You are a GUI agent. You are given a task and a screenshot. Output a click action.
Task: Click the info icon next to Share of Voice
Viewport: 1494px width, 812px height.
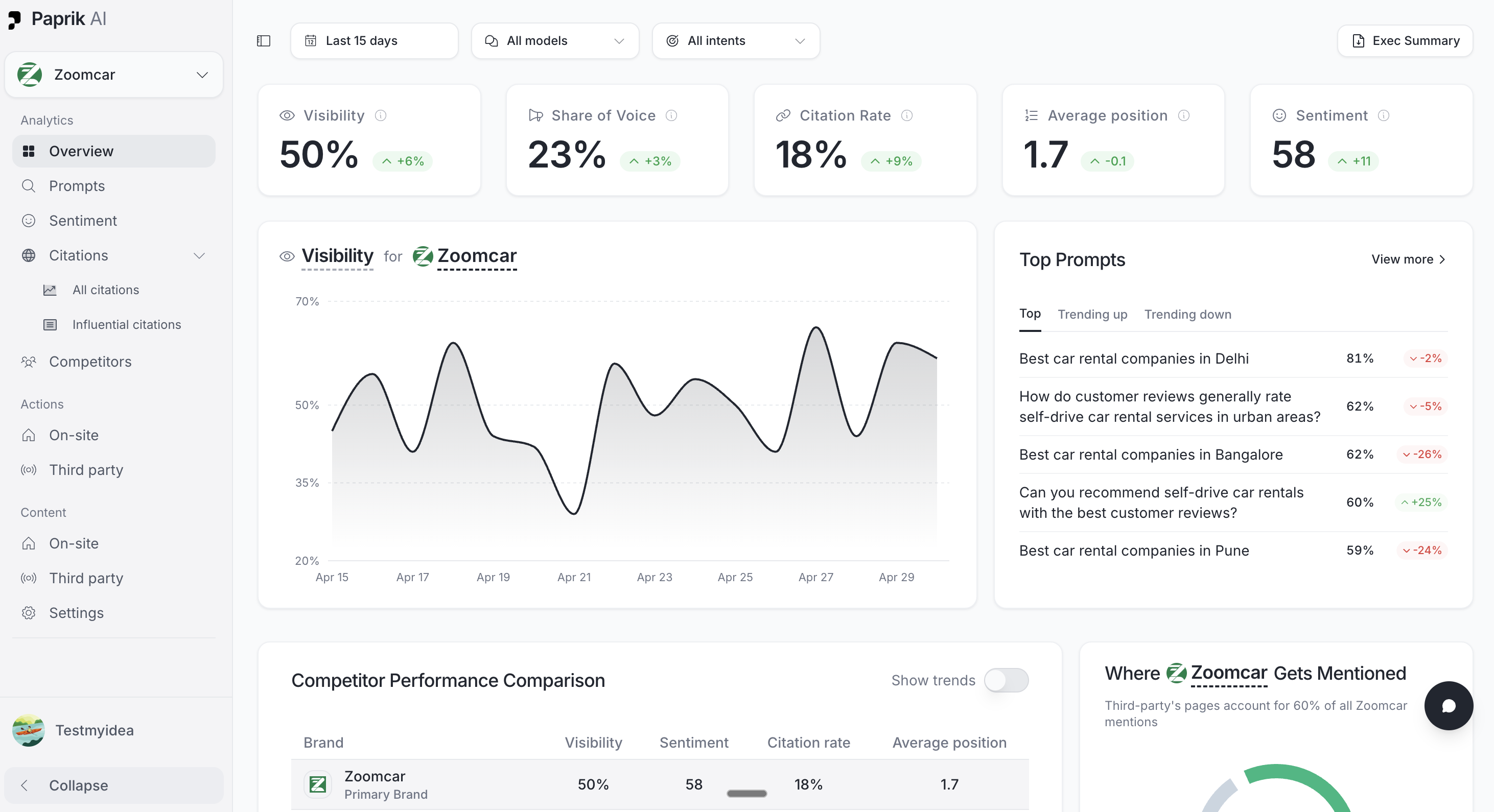(x=671, y=115)
